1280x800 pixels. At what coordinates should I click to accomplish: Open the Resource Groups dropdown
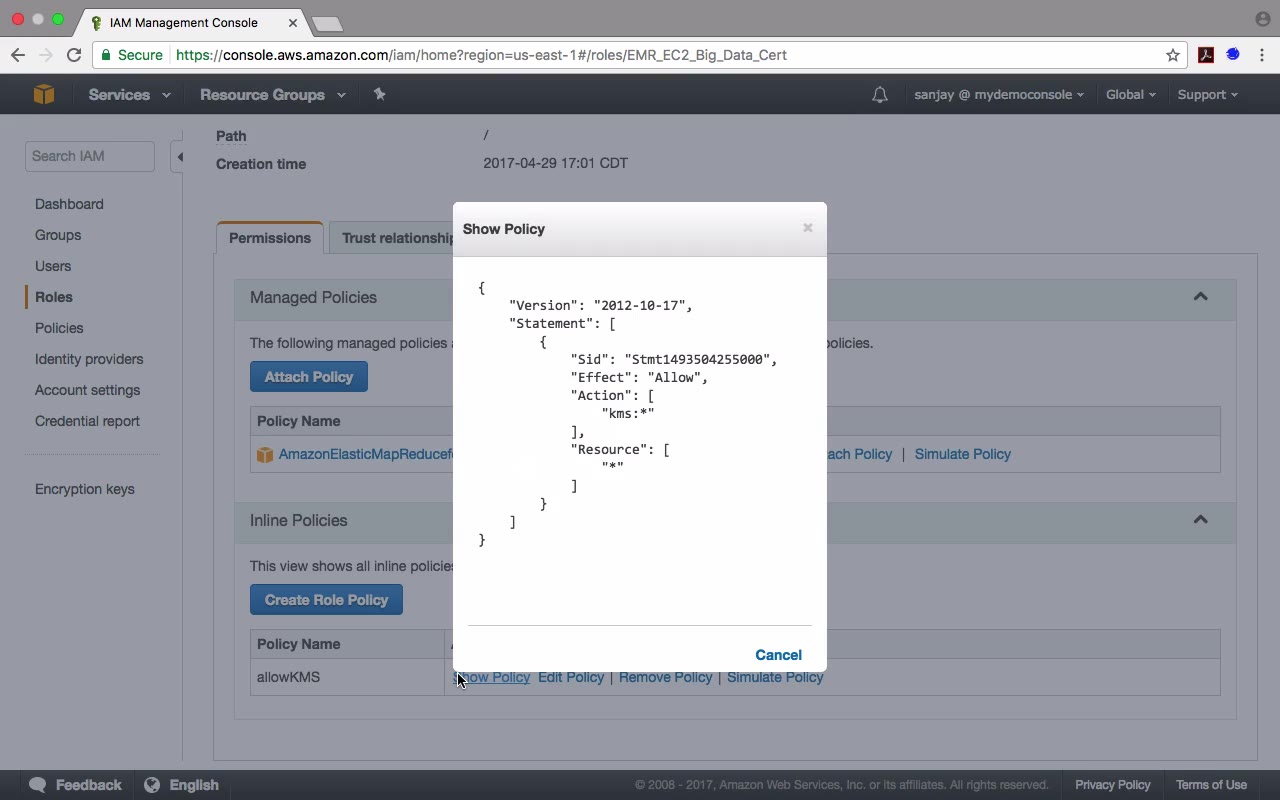[272, 95]
